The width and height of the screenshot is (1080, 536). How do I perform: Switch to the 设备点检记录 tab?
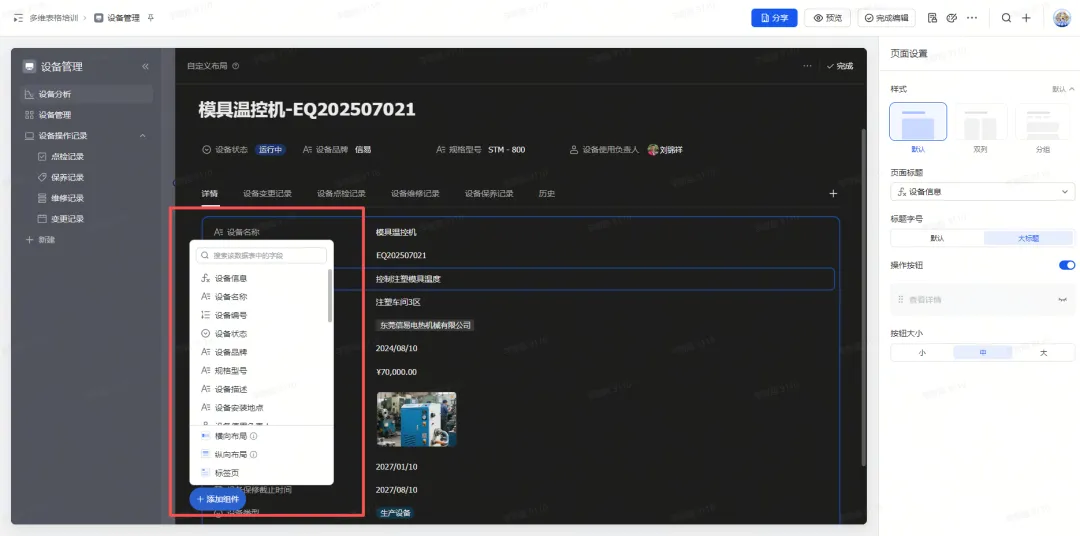pyautogui.click(x=341, y=194)
